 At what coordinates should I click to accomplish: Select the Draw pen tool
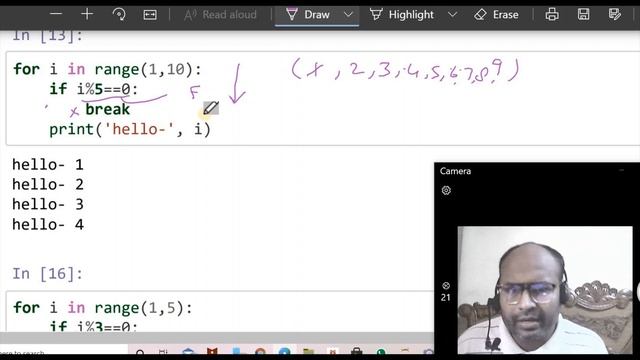click(308, 15)
